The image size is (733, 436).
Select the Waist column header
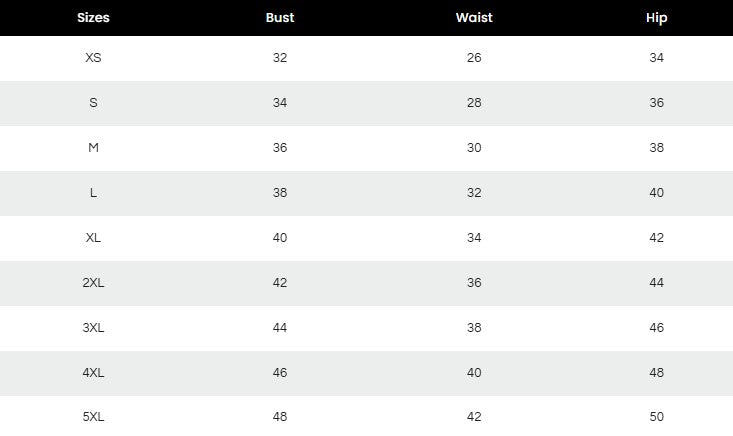tap(474, 18)
